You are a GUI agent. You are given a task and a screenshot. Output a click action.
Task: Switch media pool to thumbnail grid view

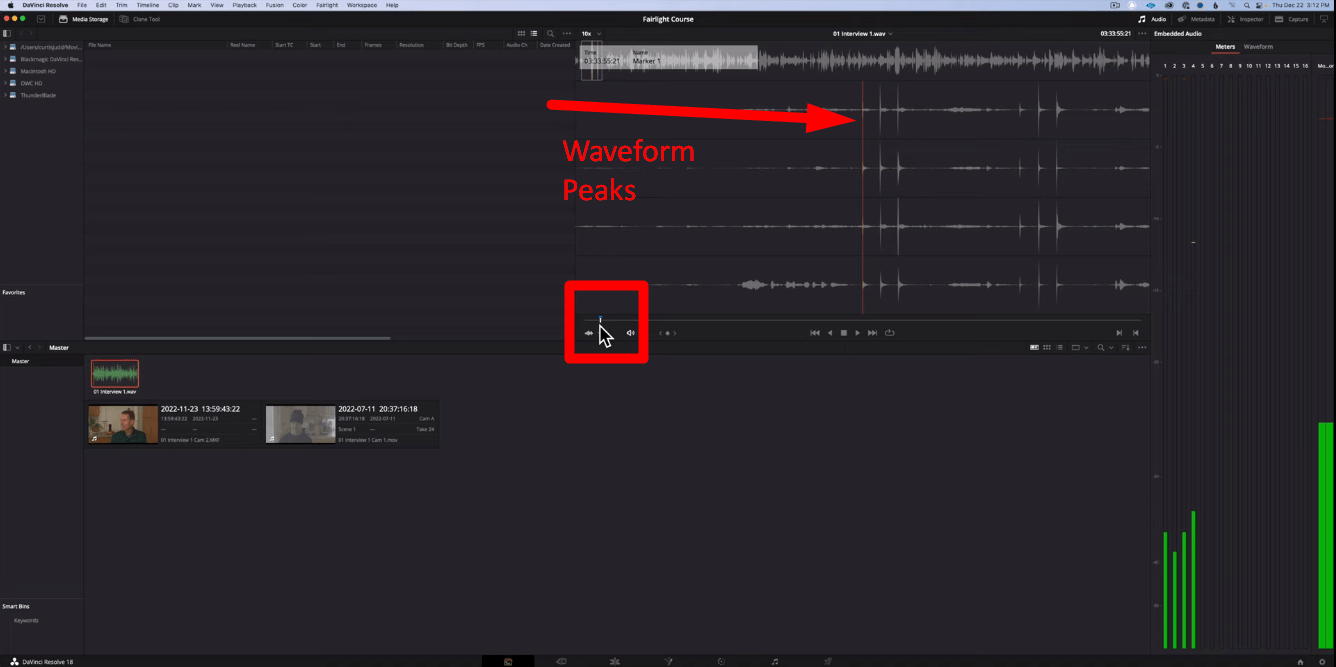click(1046, 347)
